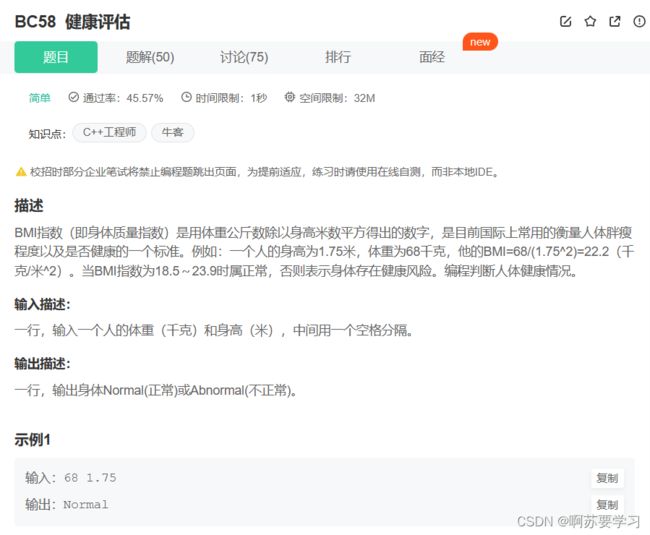Click the yellow warning triangle icon
The image size is (650, 535).
point(21,172)
